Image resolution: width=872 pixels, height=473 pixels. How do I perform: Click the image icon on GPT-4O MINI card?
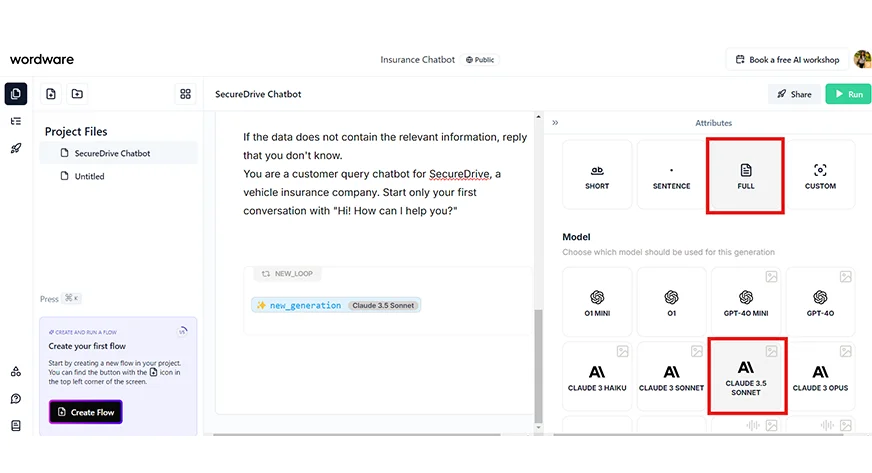click(x=771, y=276)
